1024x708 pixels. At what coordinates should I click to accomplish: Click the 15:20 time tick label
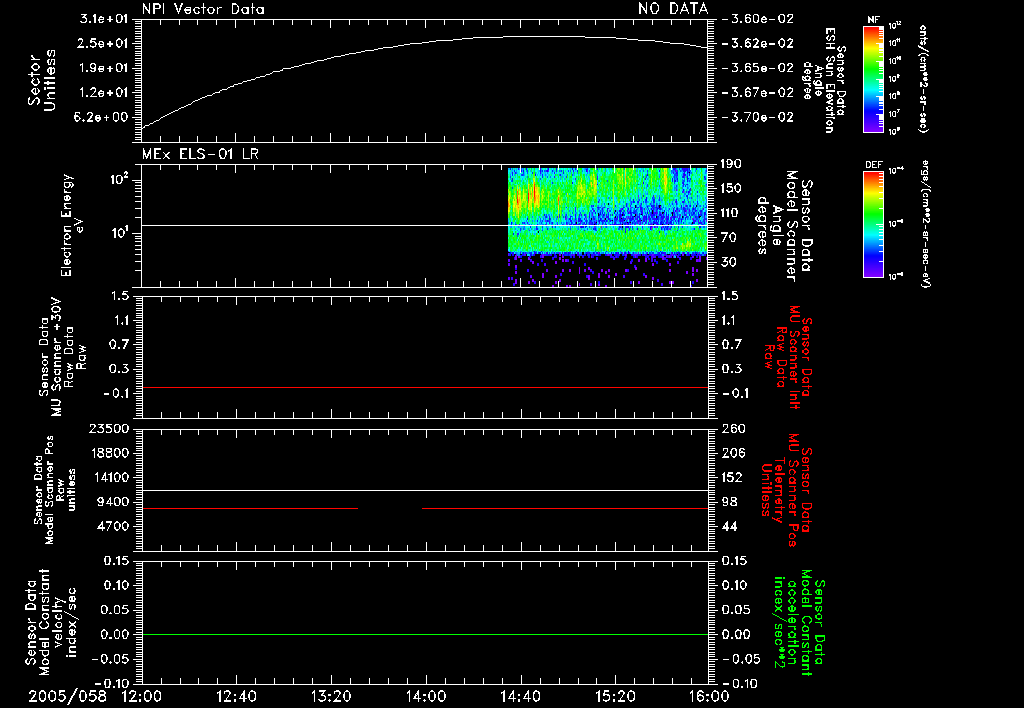click(x=615, y=696)
